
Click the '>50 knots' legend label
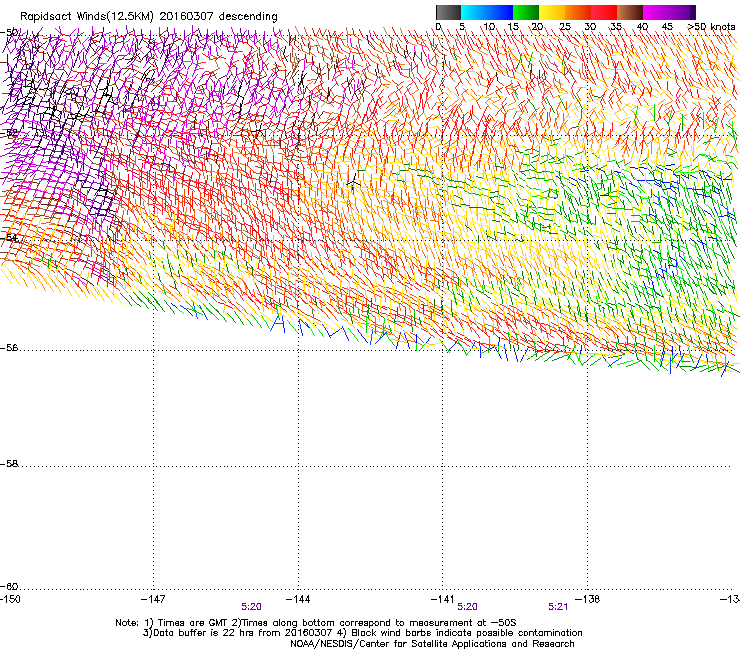(711, 27)
